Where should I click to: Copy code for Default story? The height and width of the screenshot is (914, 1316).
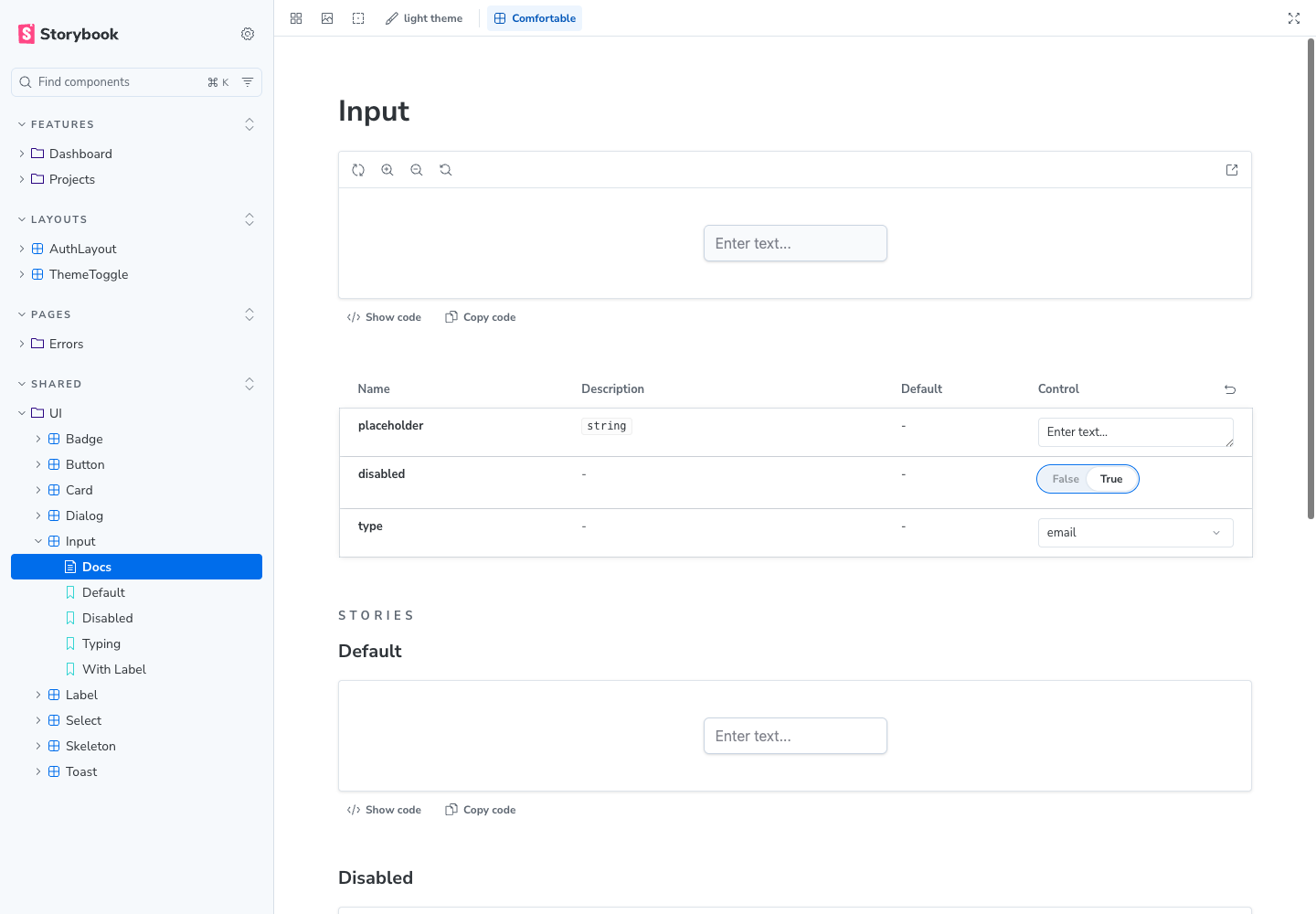481,810
